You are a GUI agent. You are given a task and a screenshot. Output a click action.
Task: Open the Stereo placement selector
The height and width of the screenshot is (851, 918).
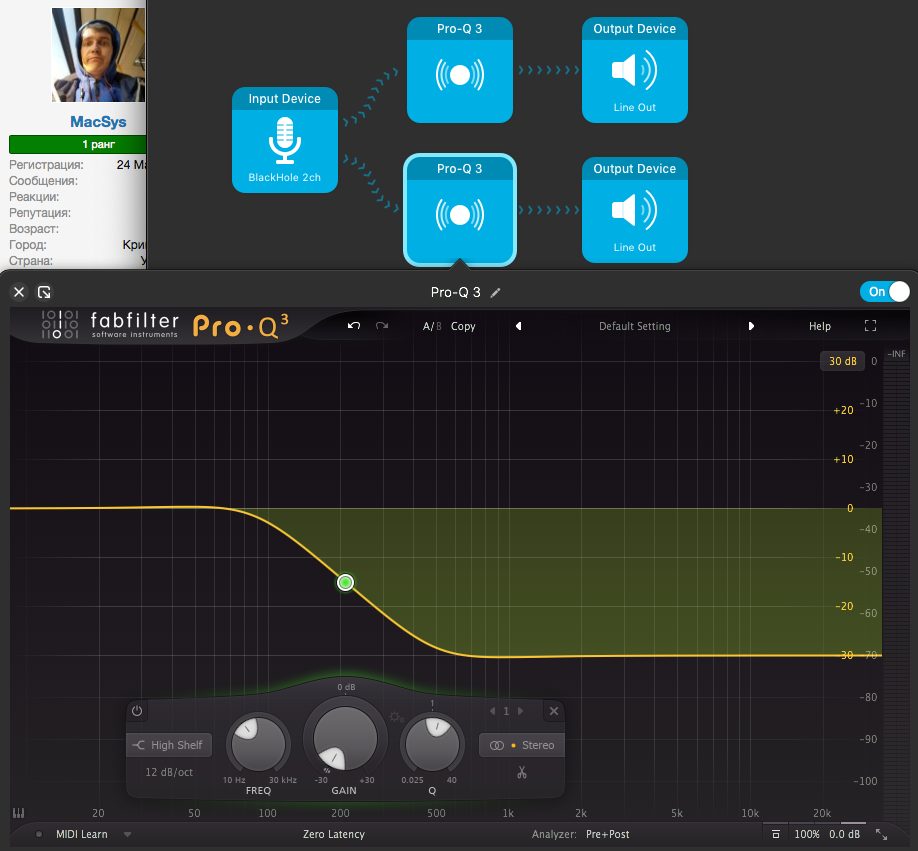(x=522, y=745)
